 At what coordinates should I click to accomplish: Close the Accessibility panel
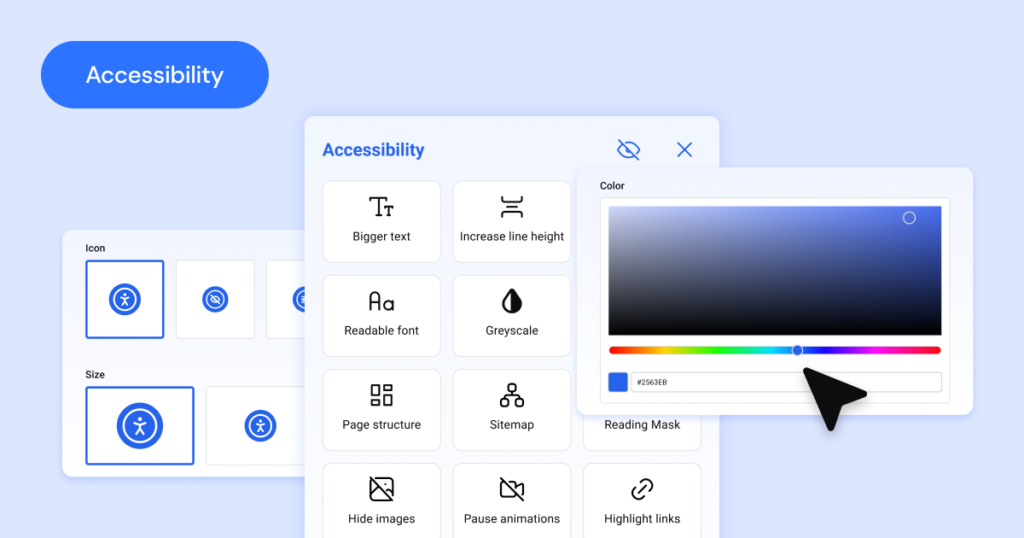[x=684, y=150]
